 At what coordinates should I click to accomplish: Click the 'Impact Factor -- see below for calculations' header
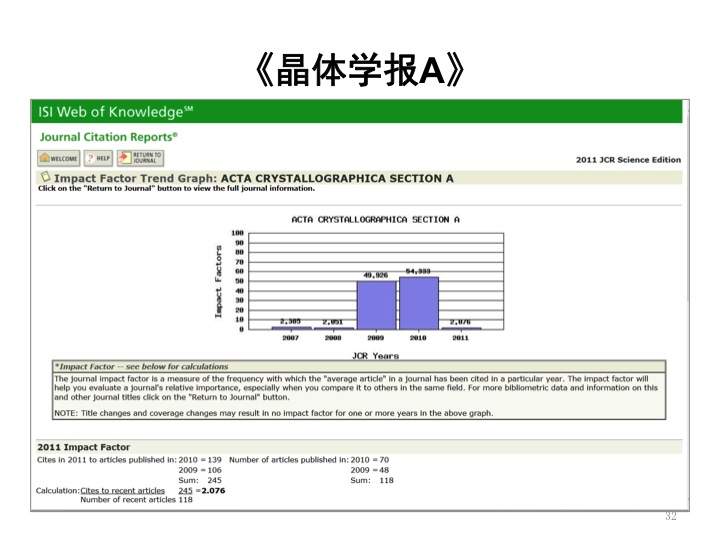click(141, 366)
